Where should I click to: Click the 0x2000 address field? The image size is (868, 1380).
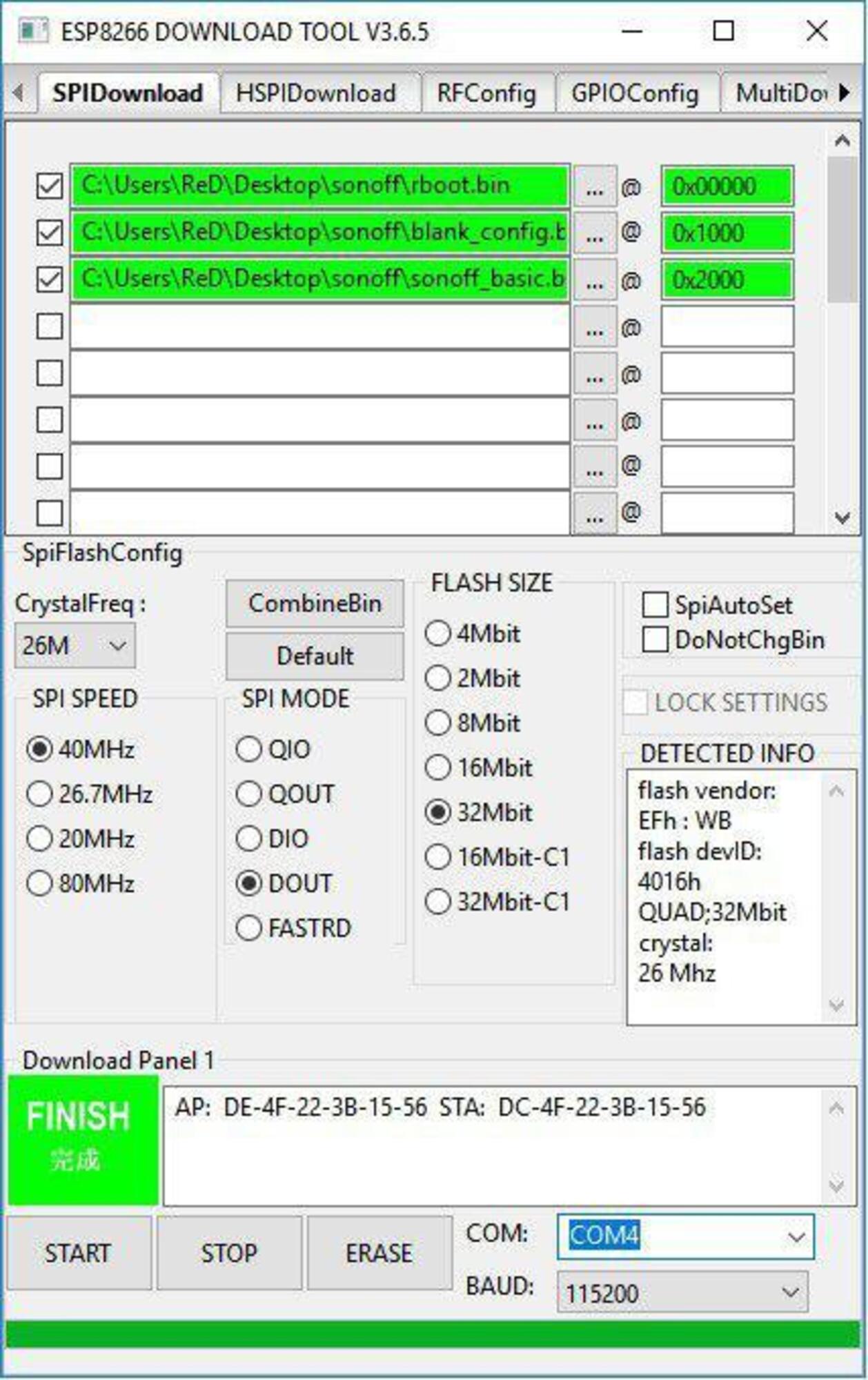[727, 280]
